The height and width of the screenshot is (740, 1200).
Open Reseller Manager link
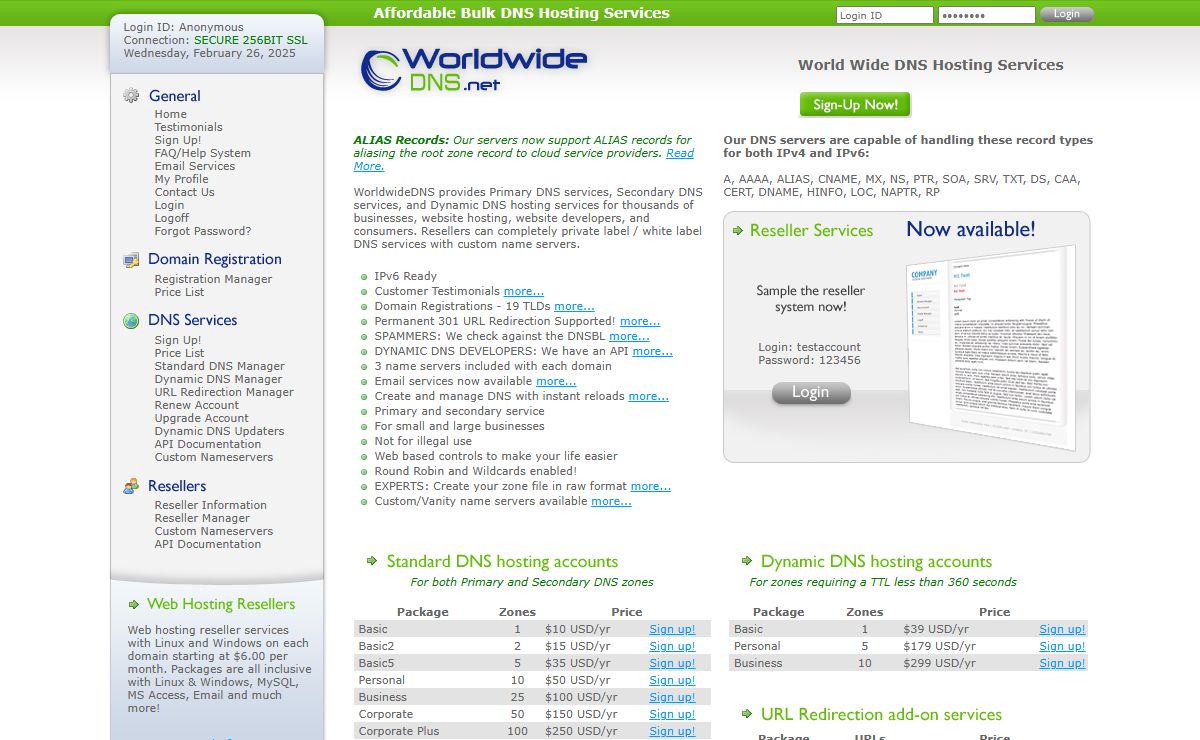pos(202,518)
